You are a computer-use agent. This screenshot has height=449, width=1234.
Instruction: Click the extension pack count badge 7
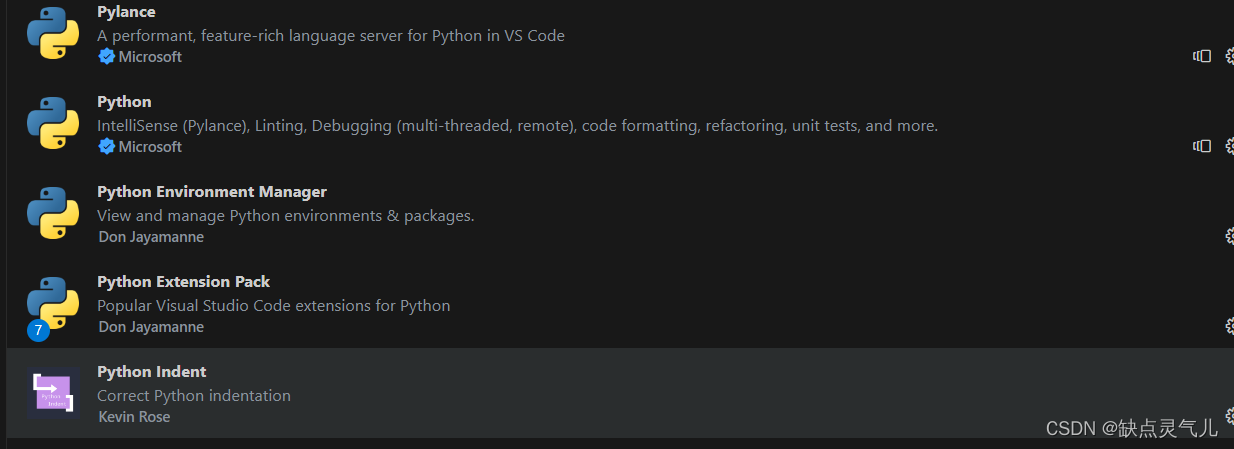pos(38,330)
